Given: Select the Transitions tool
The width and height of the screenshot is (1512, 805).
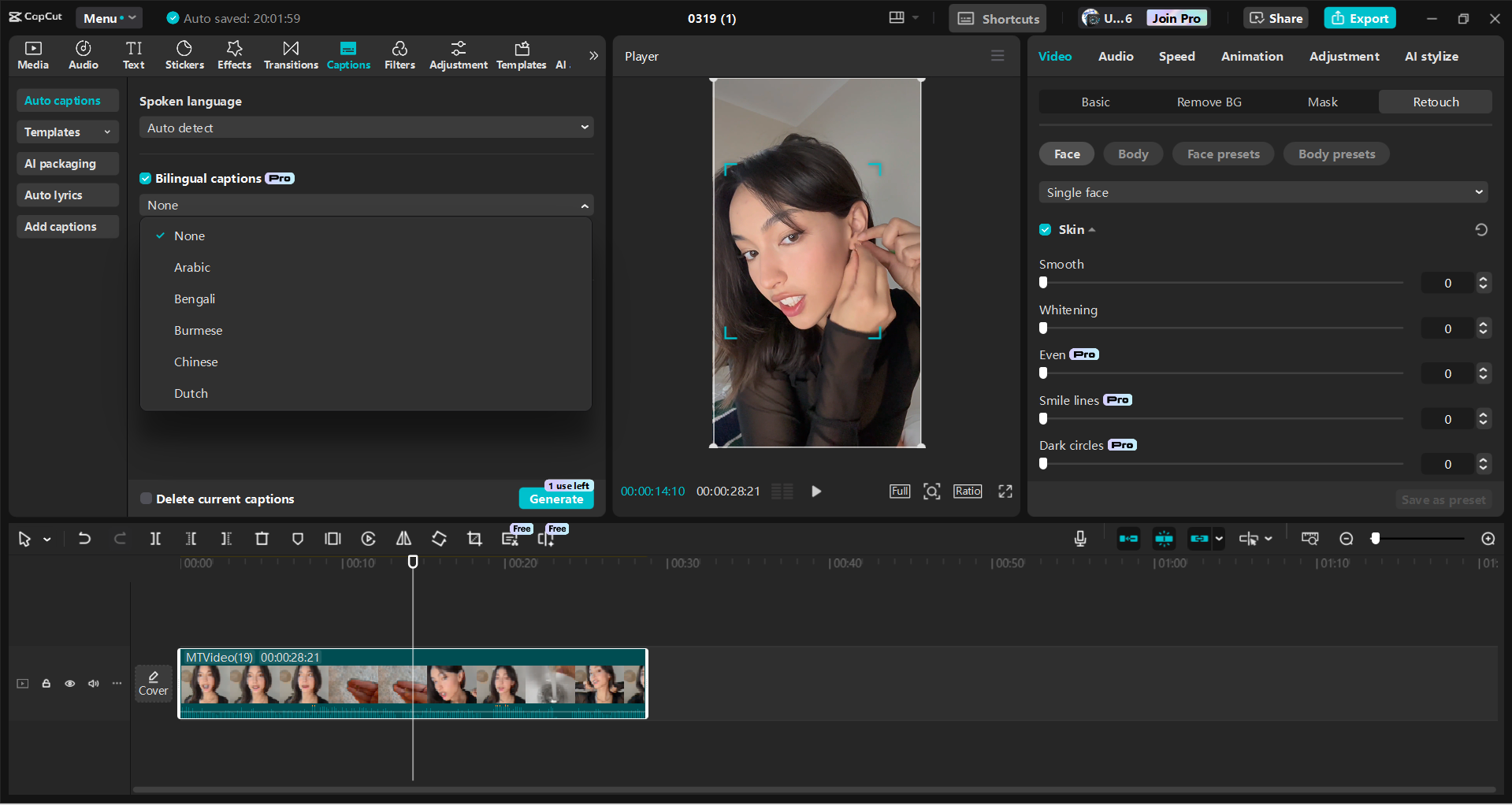Looking at the screenshot, I should pyautogui.click(x=290, y=55).
